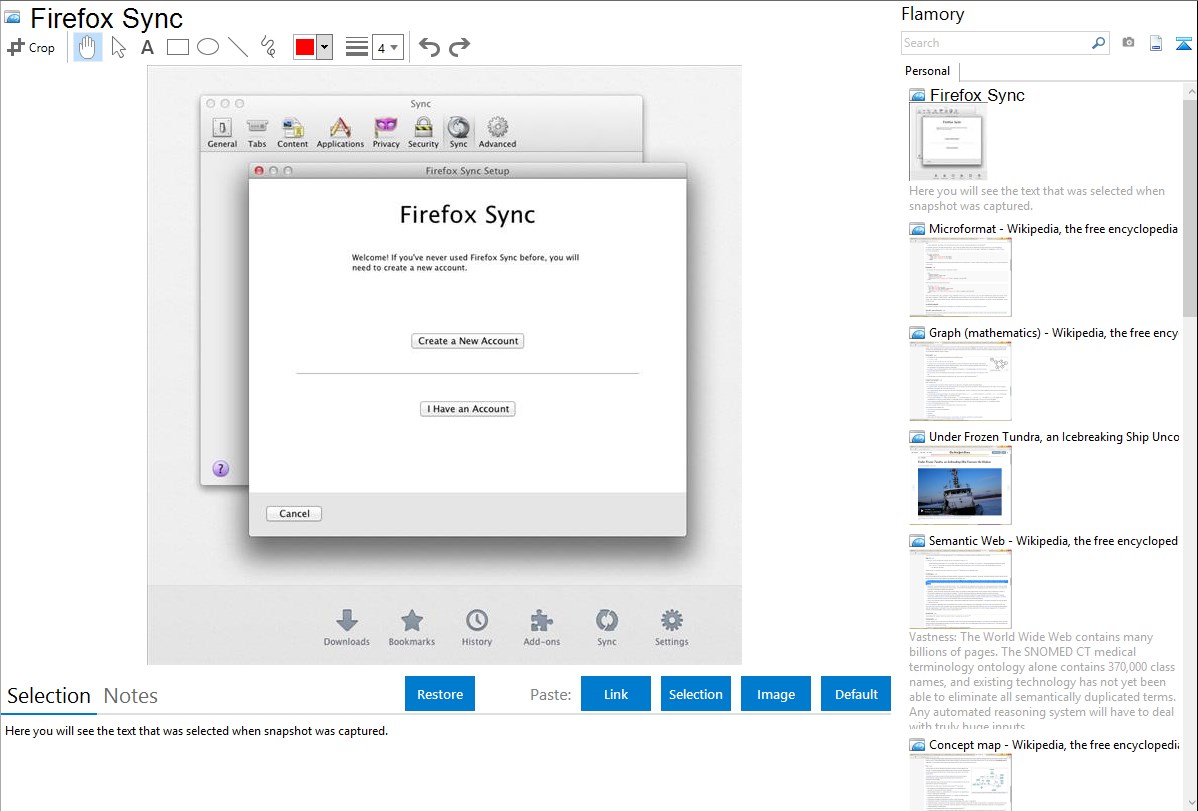Open Graph (mathematics) snapshot thumbnail
1198x811 pixels.
pos(960,381)
